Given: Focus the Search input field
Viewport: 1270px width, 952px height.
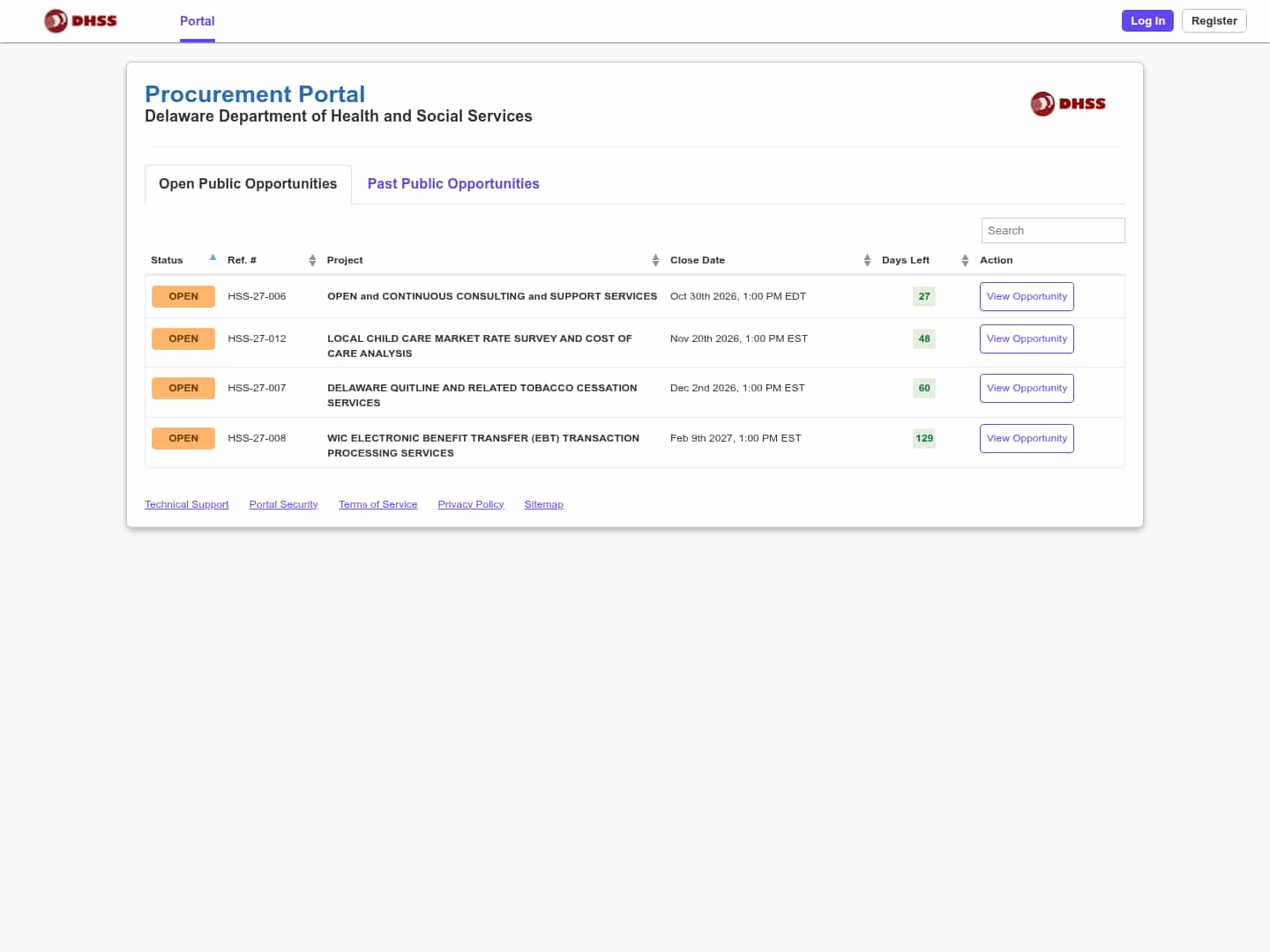Looking at the screenshot, I should (x=1053, y=230).
